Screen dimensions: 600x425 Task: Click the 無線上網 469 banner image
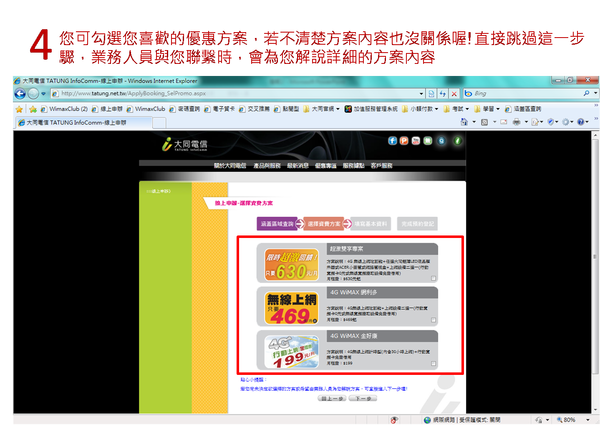click(291, 308)
